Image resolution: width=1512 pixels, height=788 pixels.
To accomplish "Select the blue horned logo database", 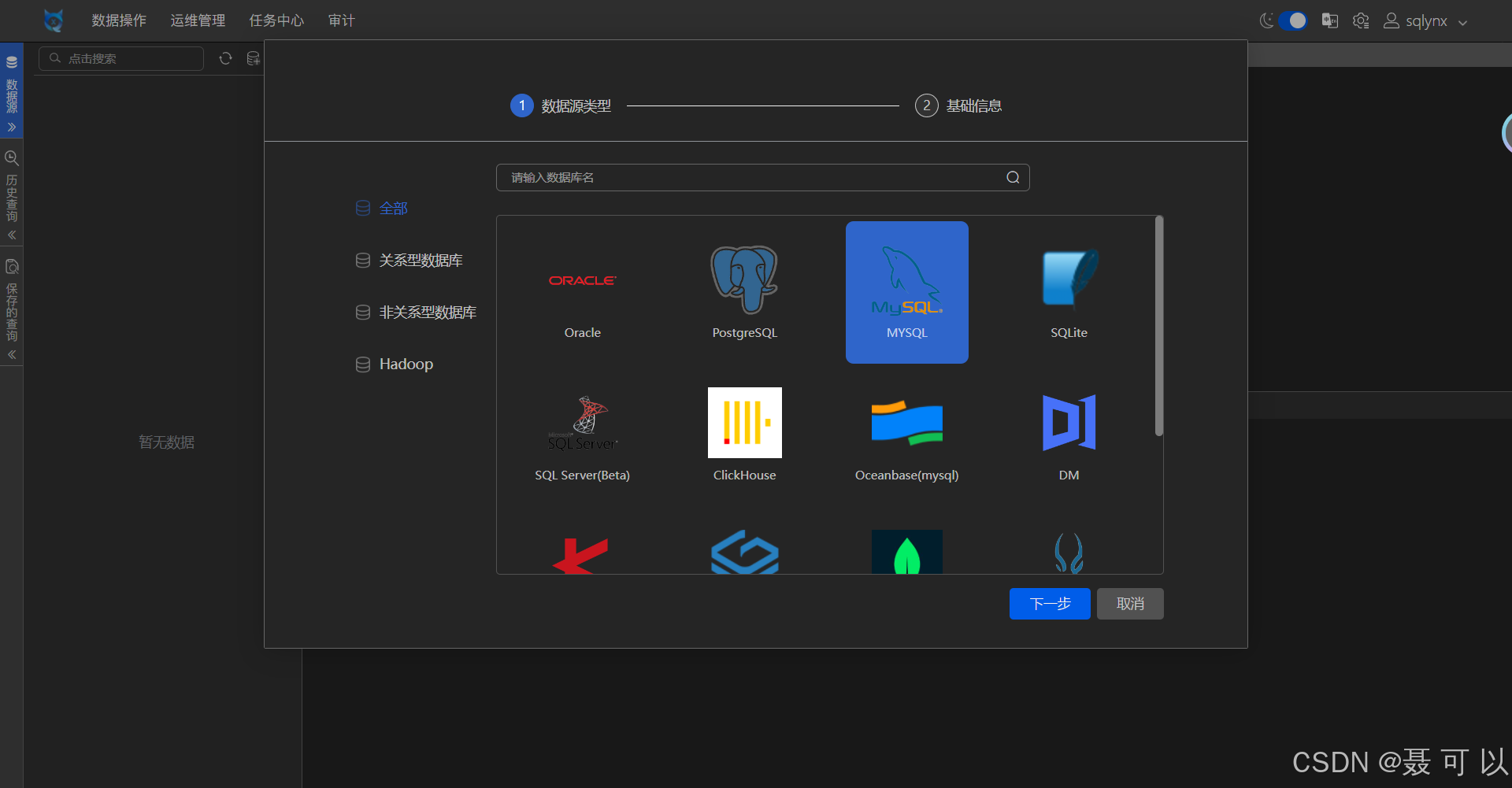I will pos(1069,553).
